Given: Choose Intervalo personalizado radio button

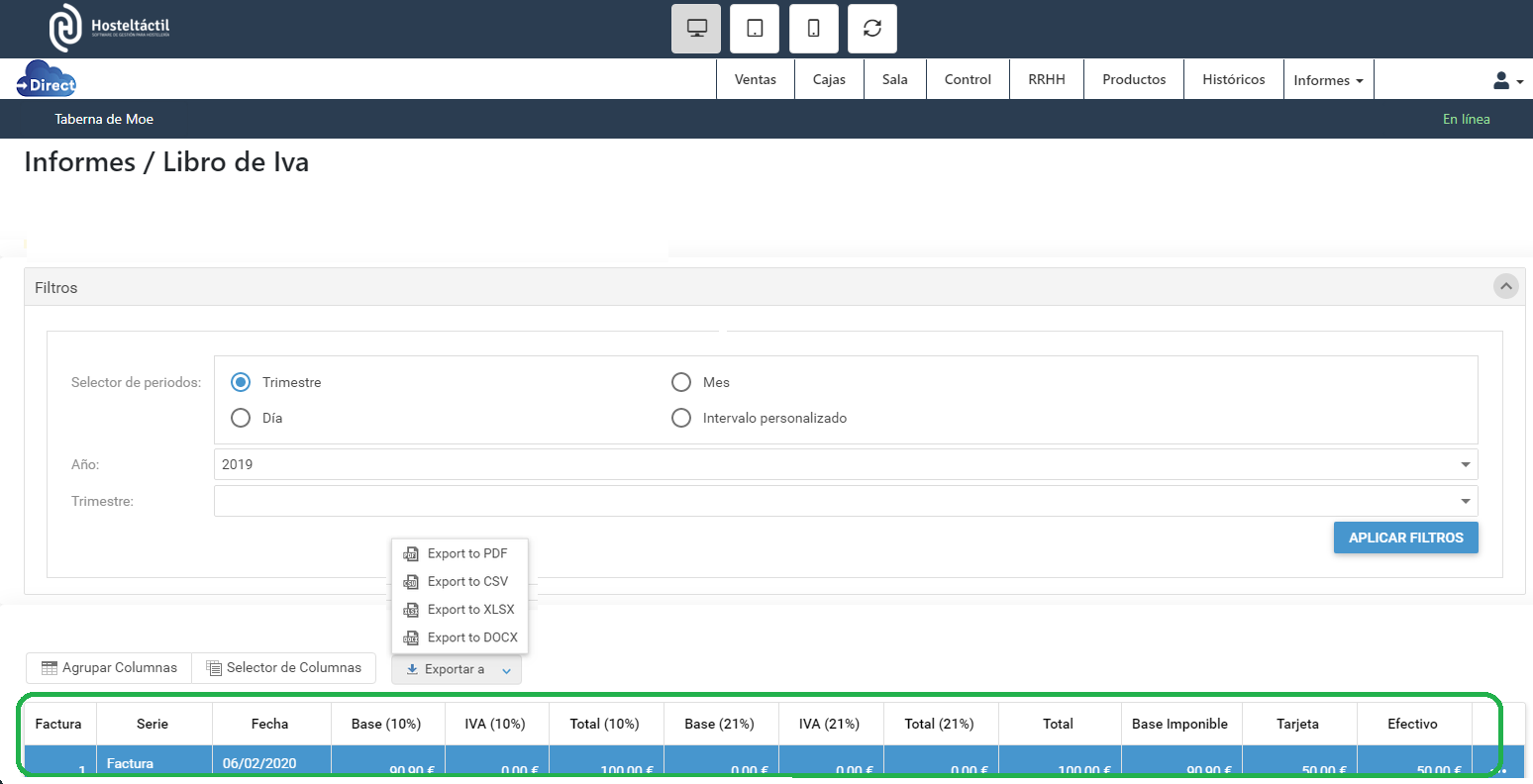Looking at the screenshot, I should point(681,418).
